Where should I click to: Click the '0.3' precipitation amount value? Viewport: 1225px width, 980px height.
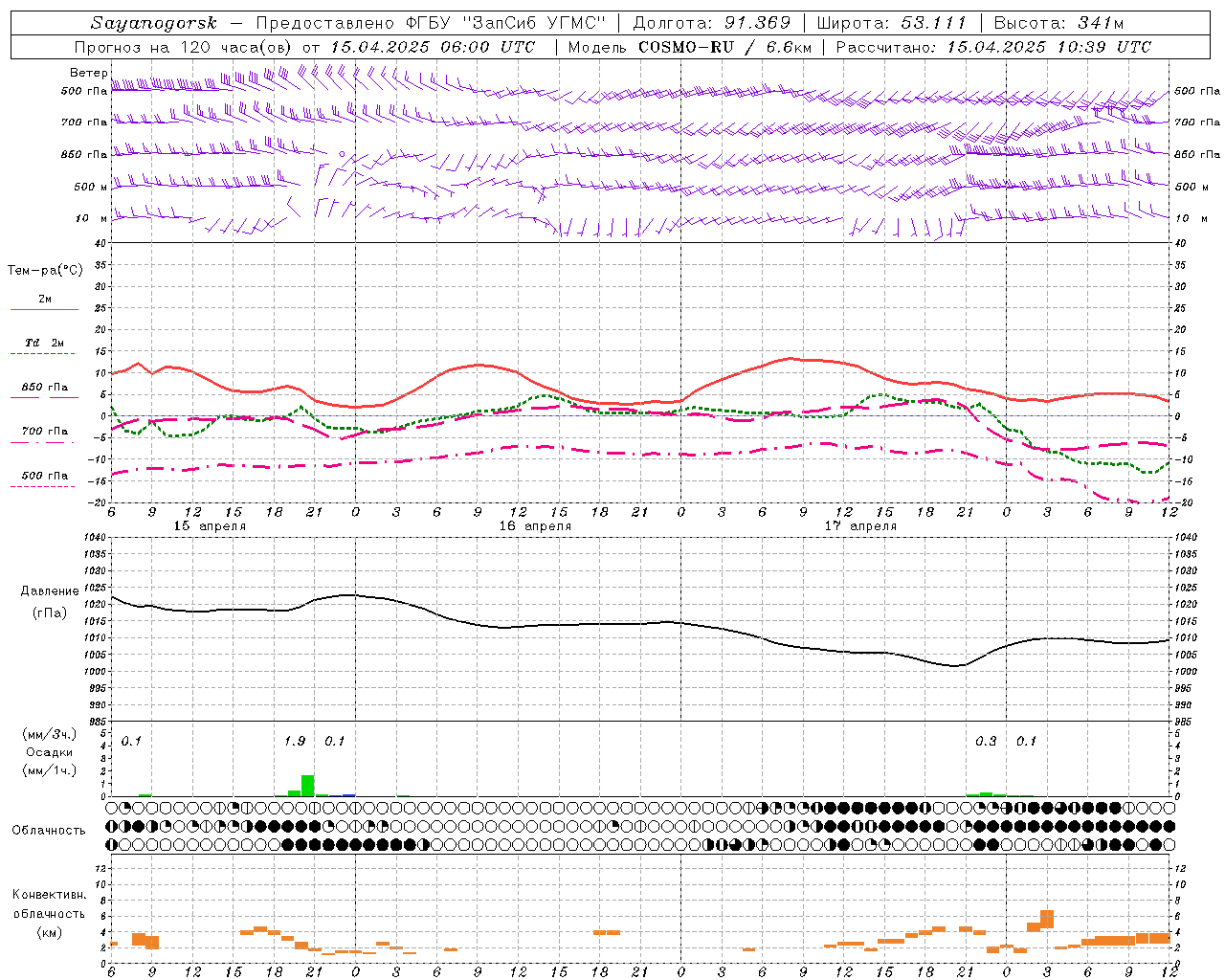pyautogui.click(x=986, y=741)
